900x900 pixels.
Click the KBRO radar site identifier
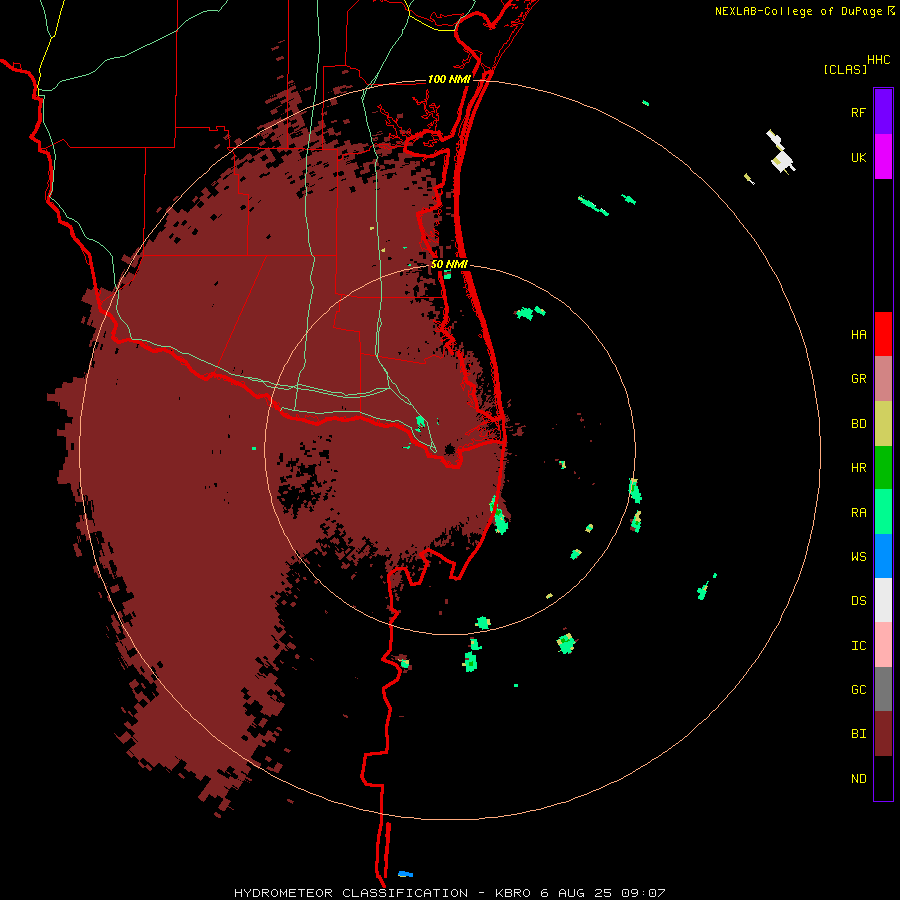coord(514,893)
